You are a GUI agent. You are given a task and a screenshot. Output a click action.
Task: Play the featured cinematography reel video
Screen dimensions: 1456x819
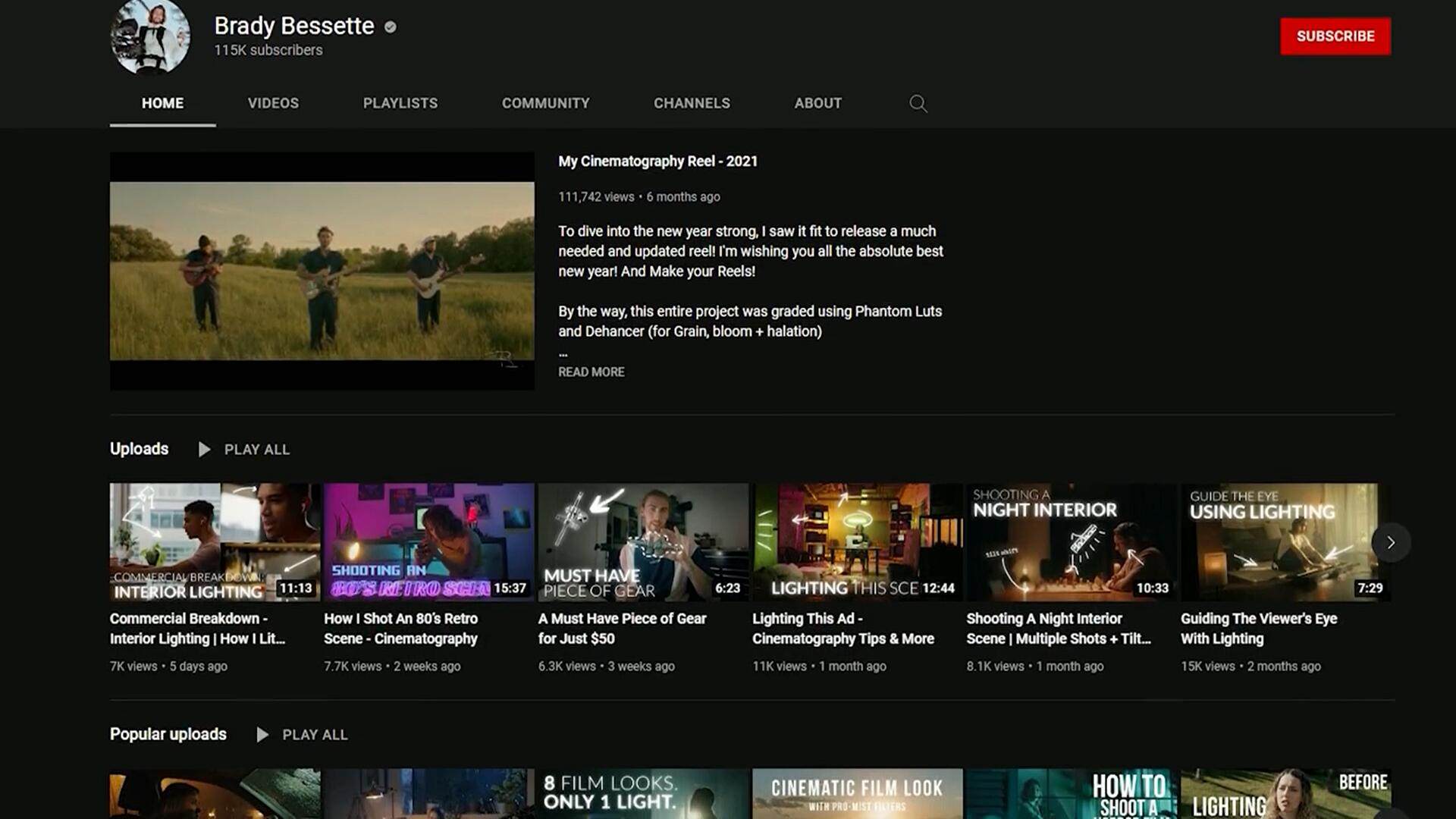coord(322,271)
